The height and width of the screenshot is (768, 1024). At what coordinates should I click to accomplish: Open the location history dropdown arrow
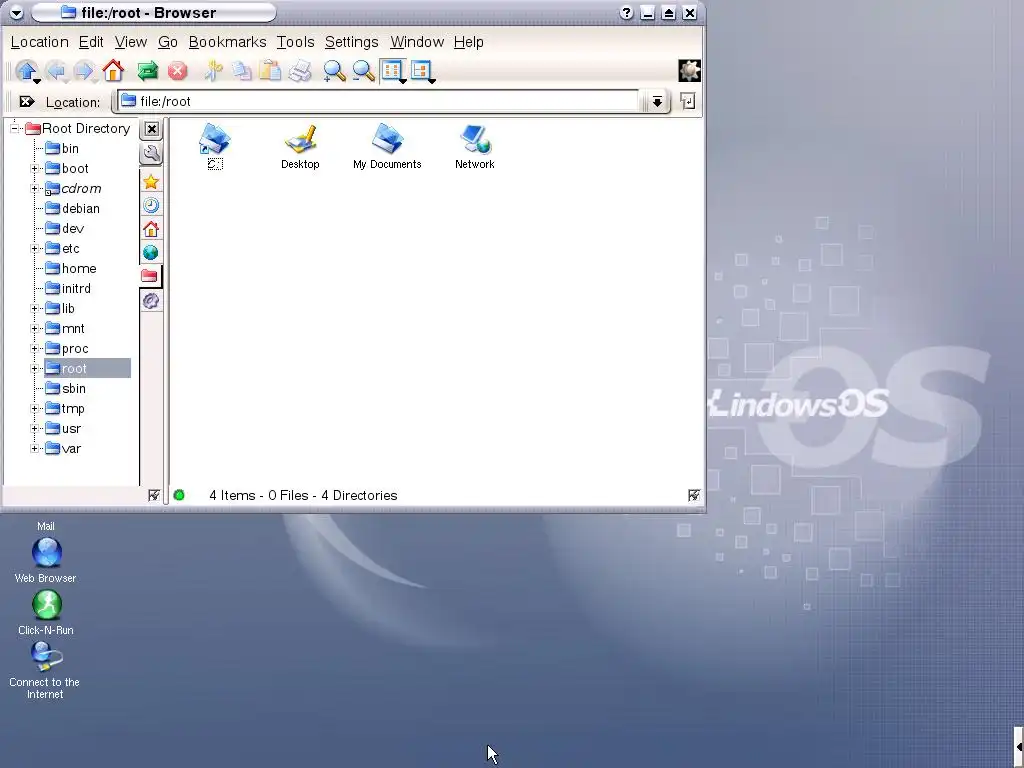click(657, 101)
